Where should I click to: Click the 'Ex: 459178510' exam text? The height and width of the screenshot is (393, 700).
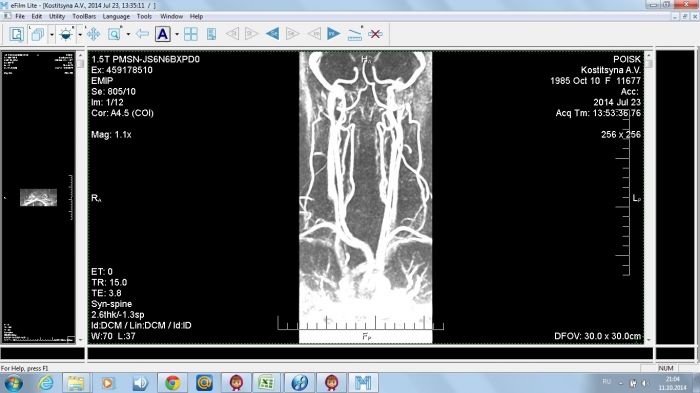(122, 70)
